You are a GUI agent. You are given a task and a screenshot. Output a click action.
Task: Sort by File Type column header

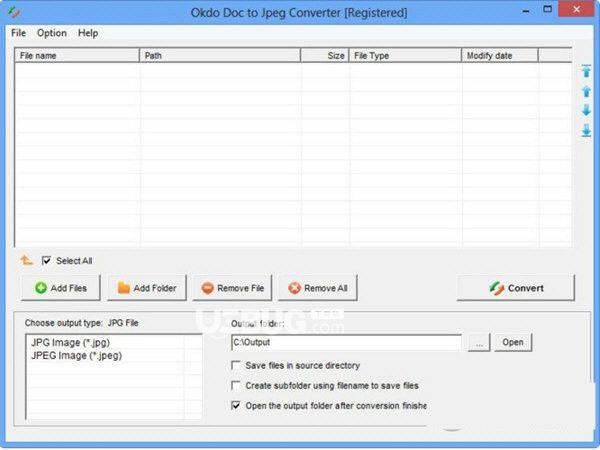click(x=405, y=55)
